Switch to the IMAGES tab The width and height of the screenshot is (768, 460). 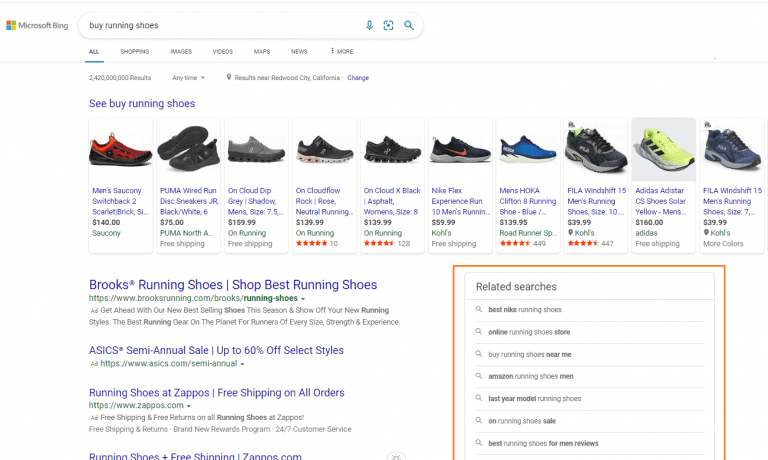pos(181,51)
